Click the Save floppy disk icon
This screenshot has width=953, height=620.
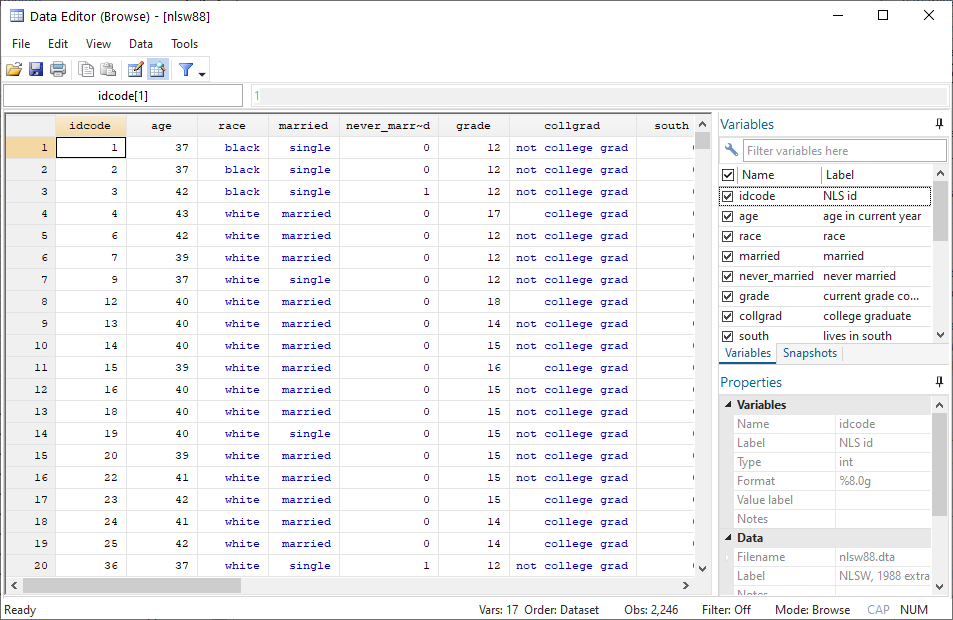pos(36,69)
